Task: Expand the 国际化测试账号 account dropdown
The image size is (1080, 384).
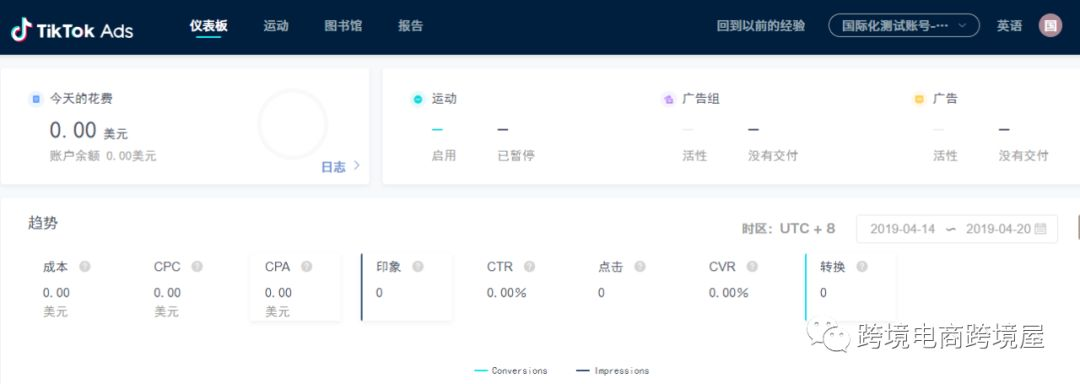Action: click(x=904, y=26)
